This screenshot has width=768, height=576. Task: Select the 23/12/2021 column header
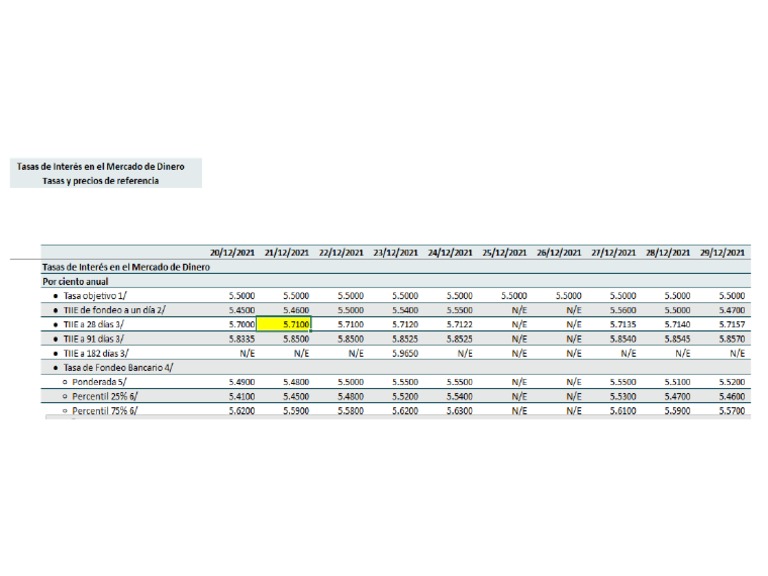pos(395,253)
